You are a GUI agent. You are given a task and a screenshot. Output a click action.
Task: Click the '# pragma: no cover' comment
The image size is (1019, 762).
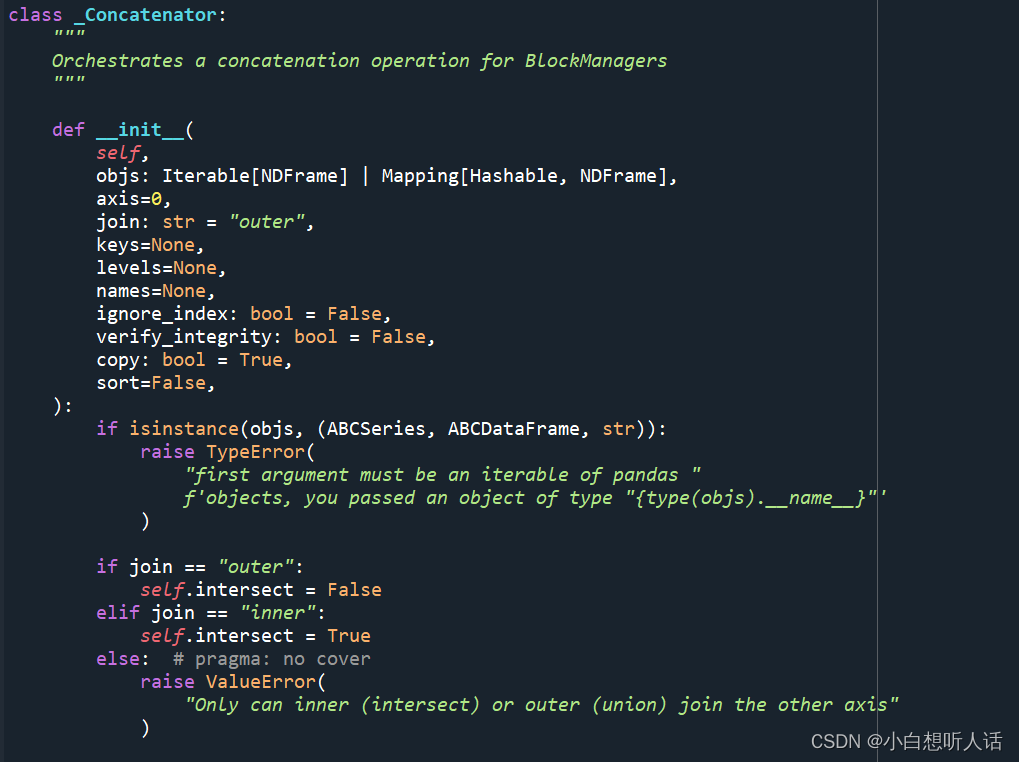[x=272, y=659]
